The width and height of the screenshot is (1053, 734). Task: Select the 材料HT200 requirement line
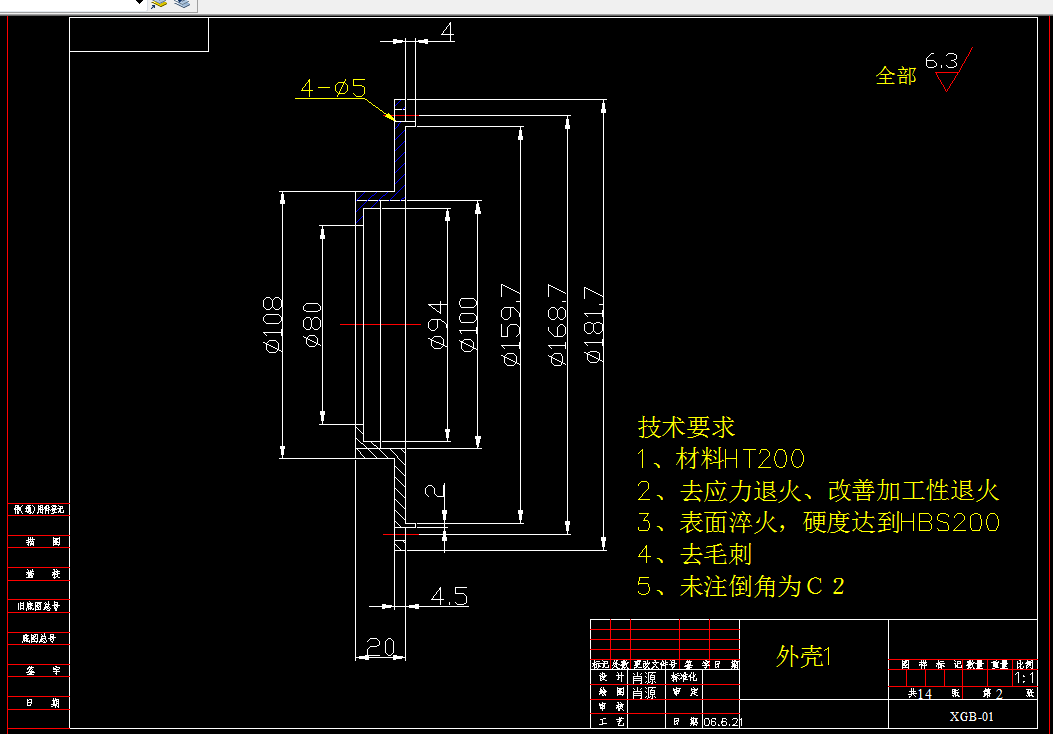pyautogui.click(x=721, y=459)
